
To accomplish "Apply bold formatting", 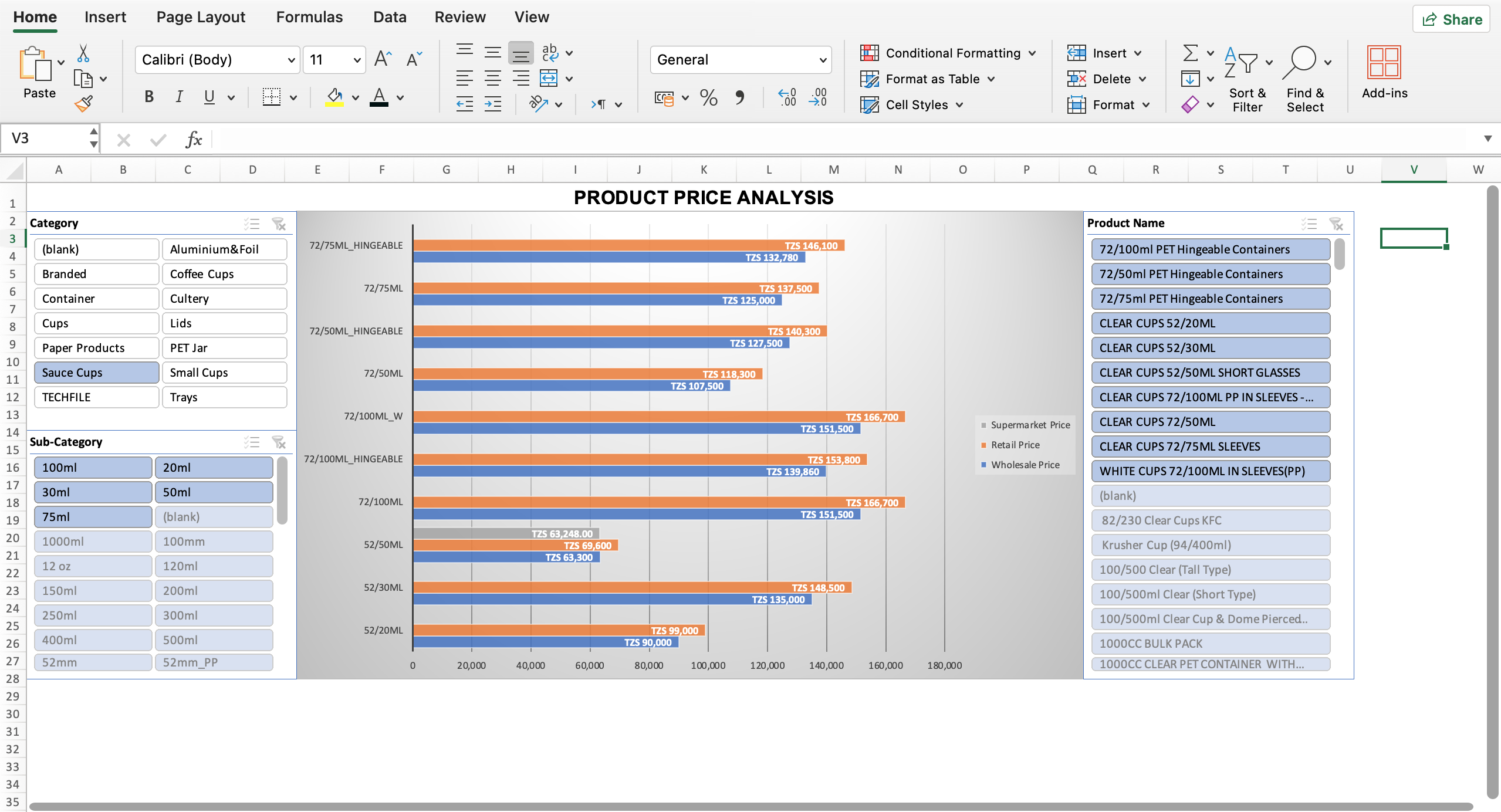I will coord(148,97).
